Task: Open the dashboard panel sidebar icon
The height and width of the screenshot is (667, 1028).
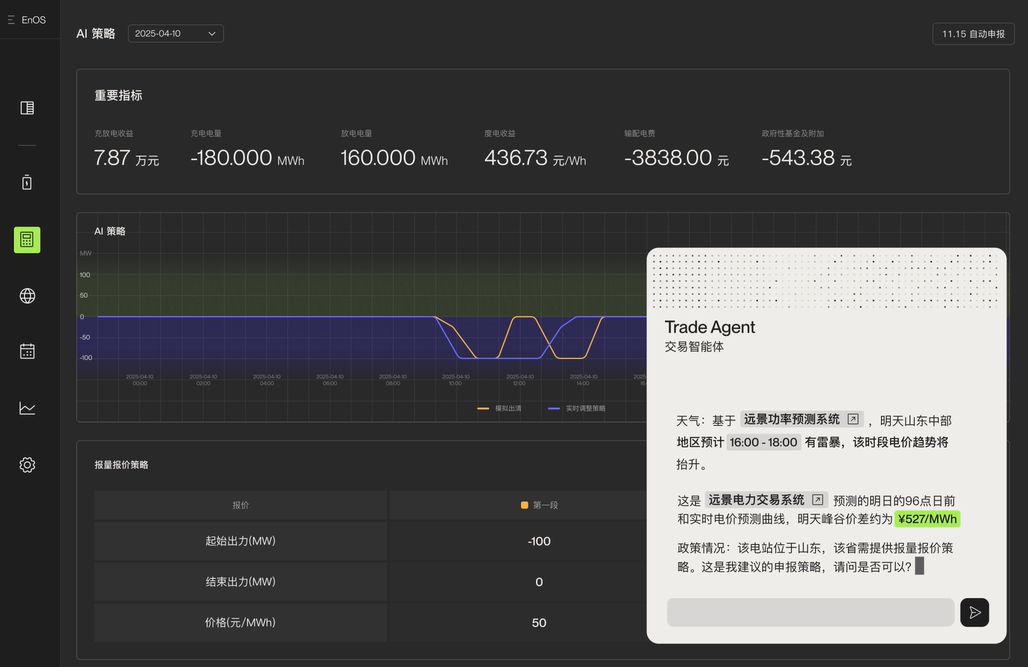Action: coord(27,108)
